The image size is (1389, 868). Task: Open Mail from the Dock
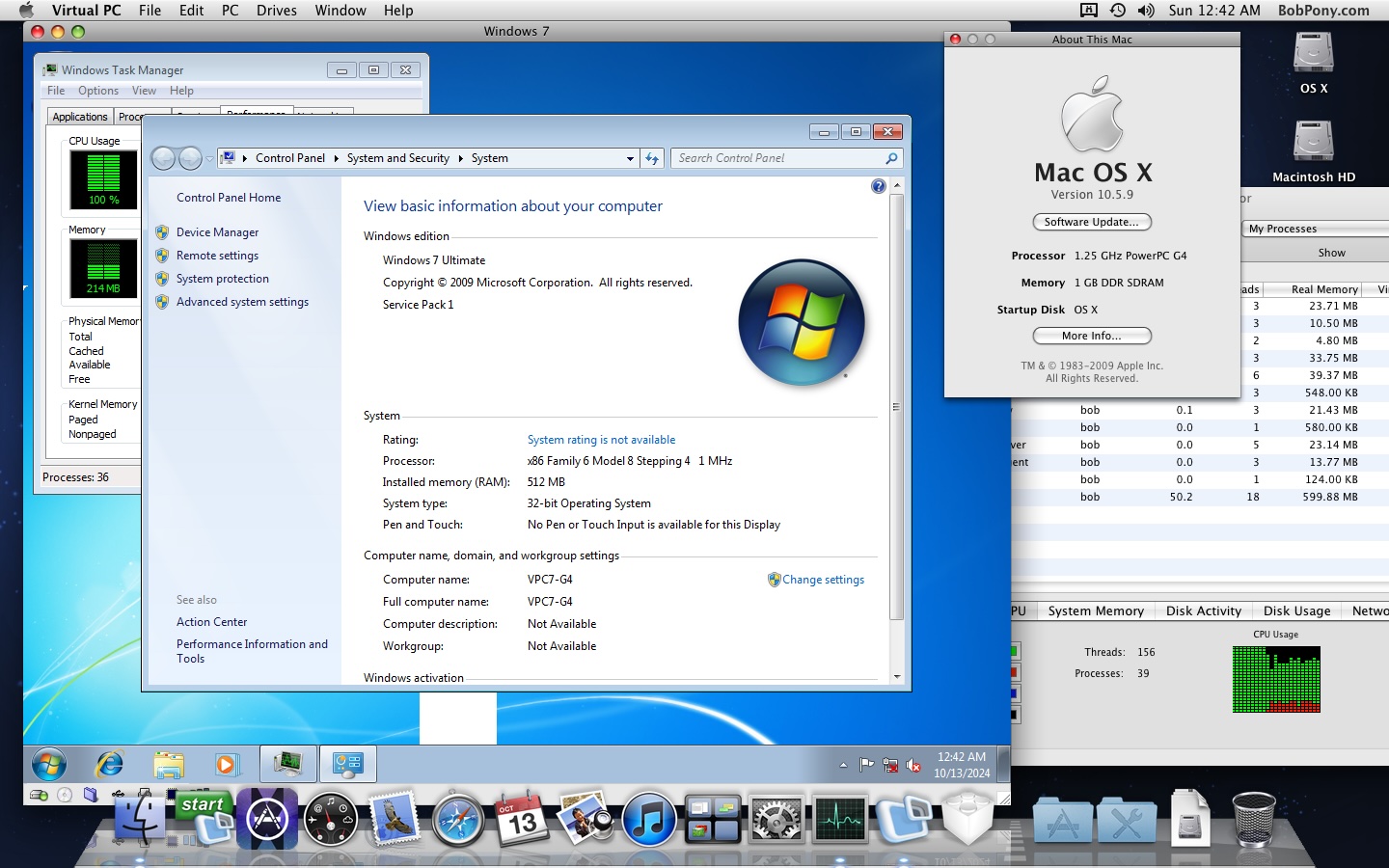(395, 820)
